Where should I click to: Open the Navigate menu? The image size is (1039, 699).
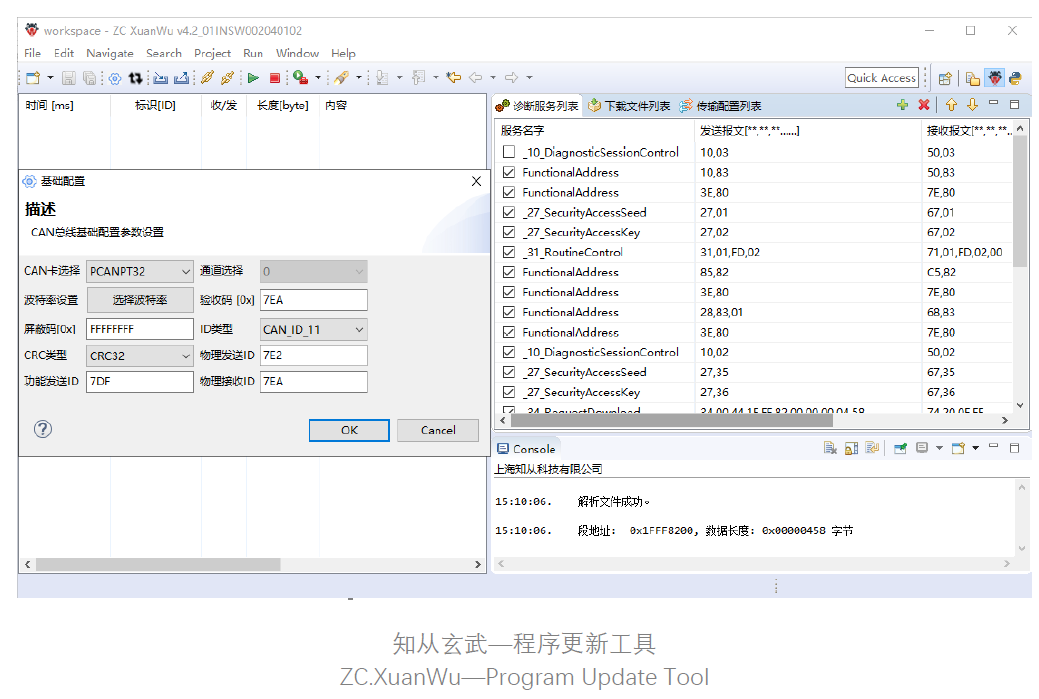click(x=109, y=53)
